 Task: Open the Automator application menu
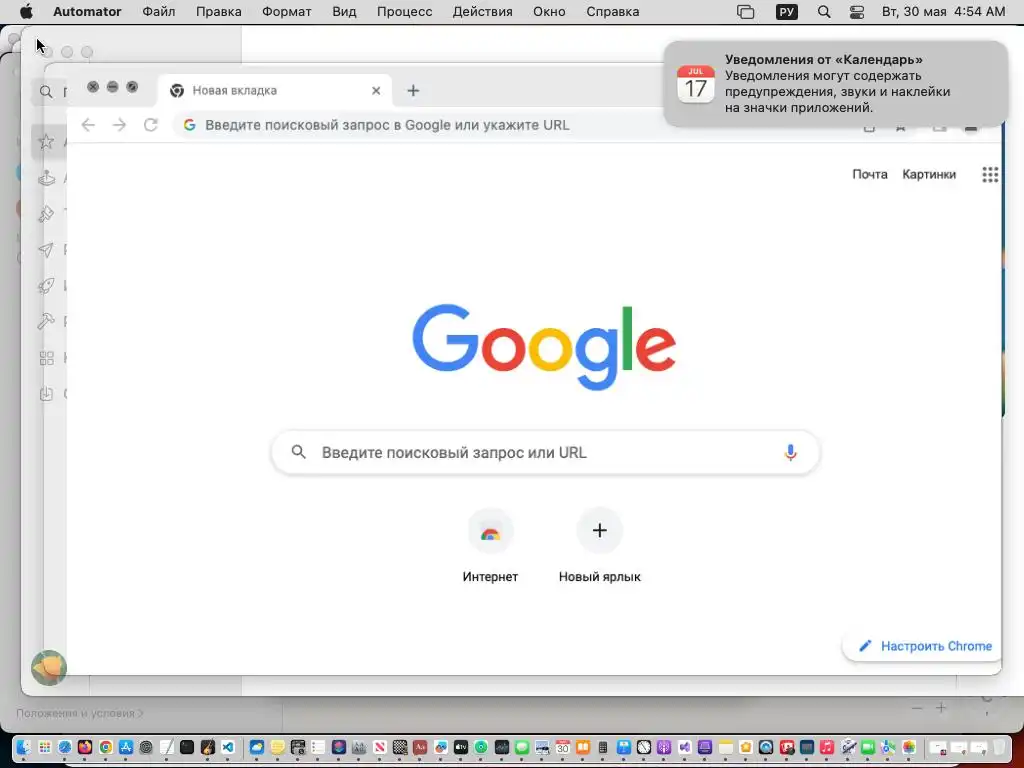[x=87, y=12]
